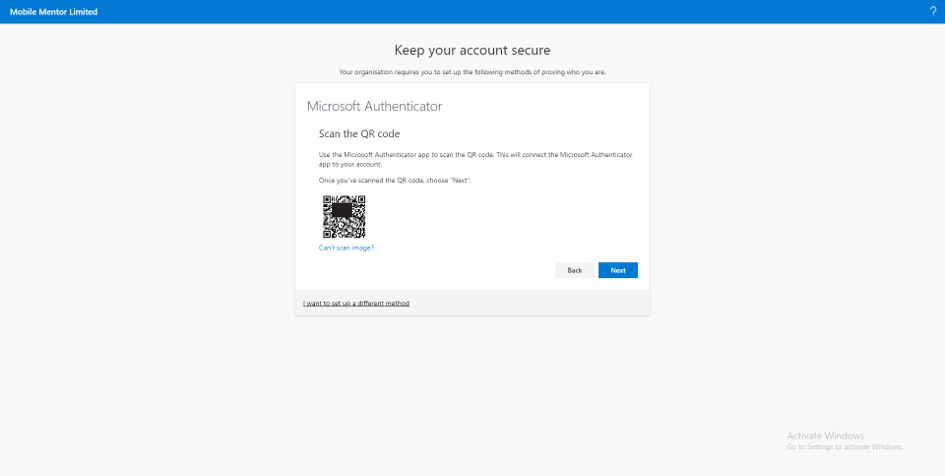Click the "Once you've scanned the QR code" text
This screenshot has height=476, width=945.
click(395, 181)
